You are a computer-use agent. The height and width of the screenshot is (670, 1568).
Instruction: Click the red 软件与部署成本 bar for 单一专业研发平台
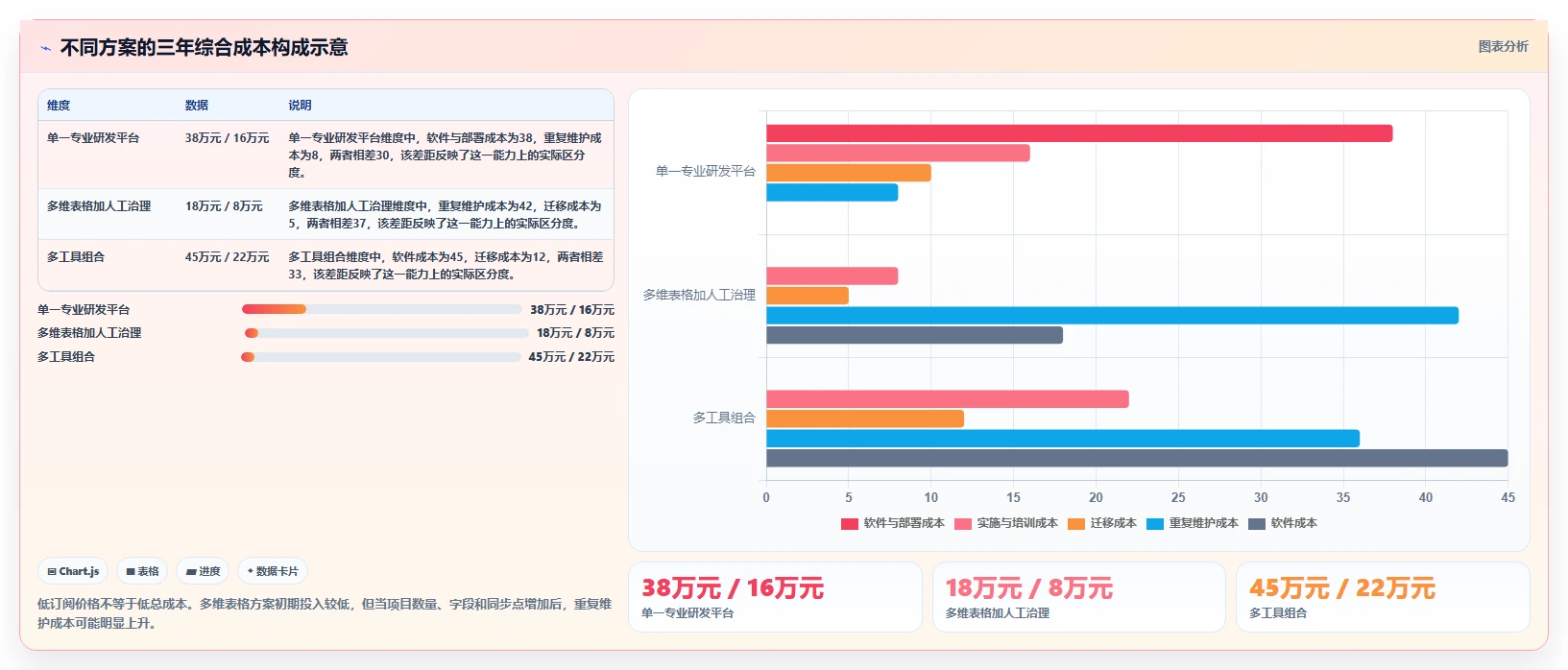(x=1079, y=133)
